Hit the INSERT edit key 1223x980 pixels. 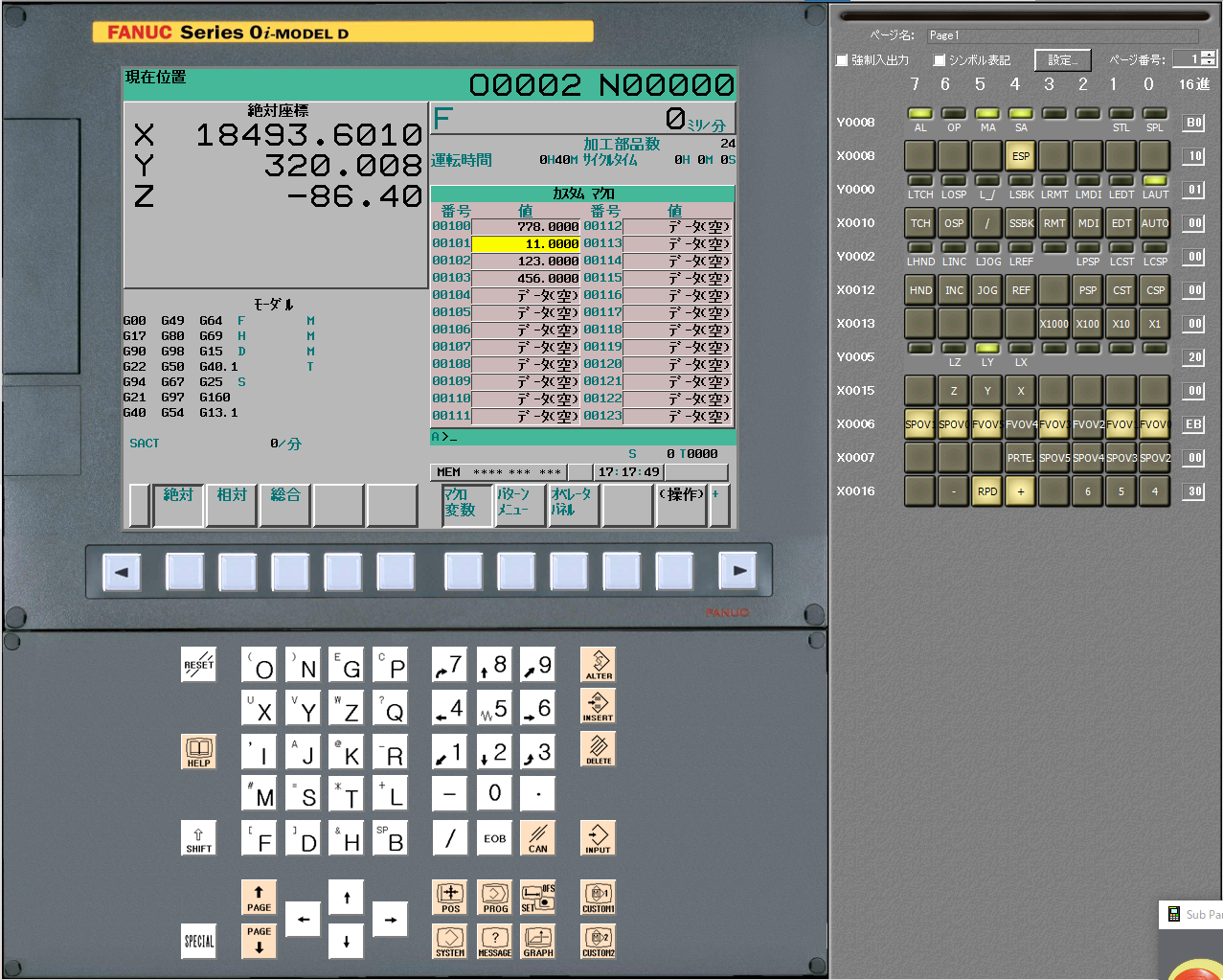(598, 706)
